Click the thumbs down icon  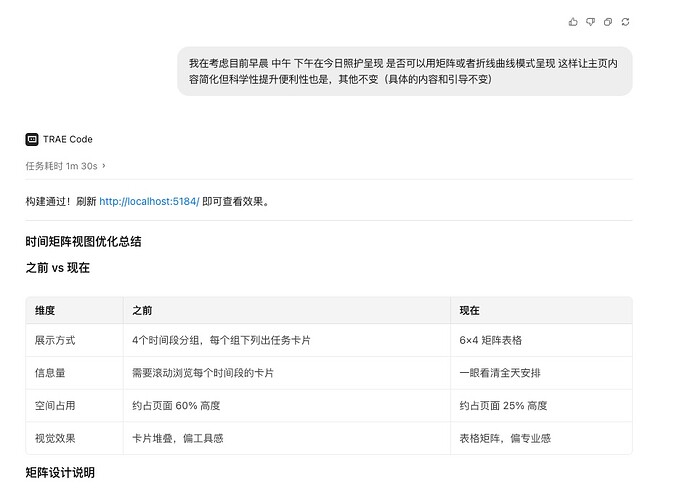(x=590, y=22)
